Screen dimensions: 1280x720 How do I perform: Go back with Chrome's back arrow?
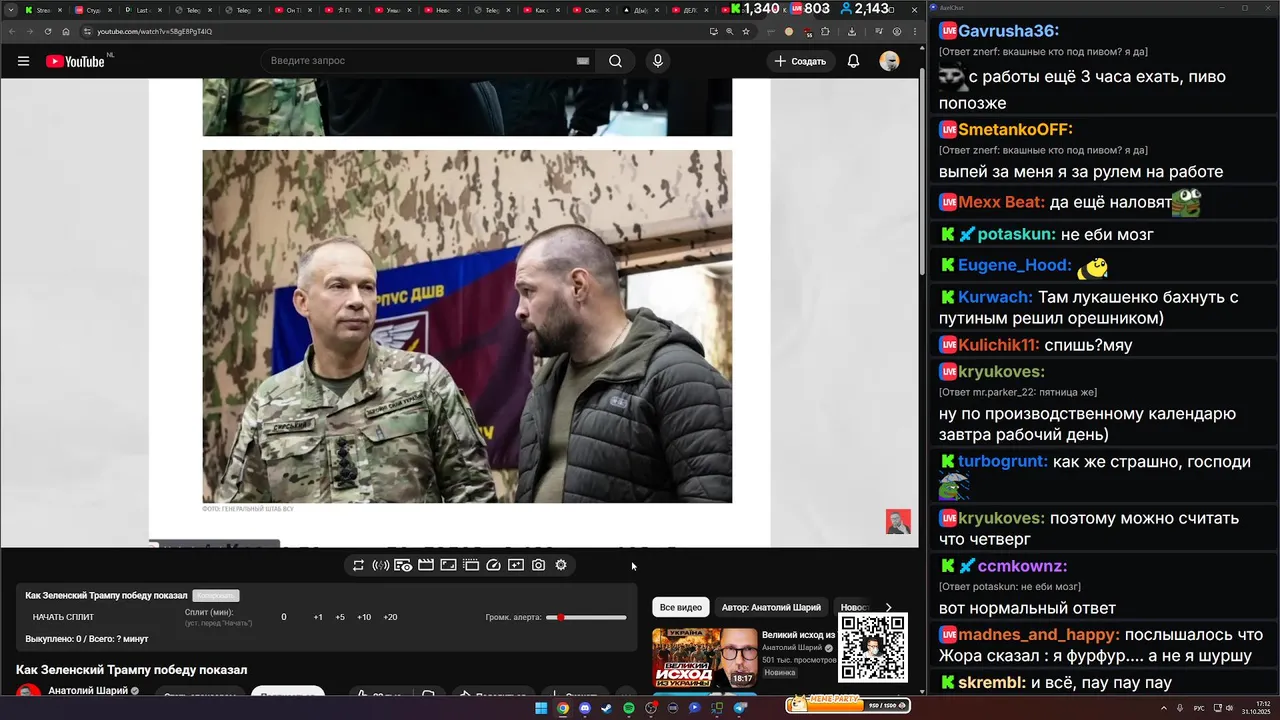(12, 31)
